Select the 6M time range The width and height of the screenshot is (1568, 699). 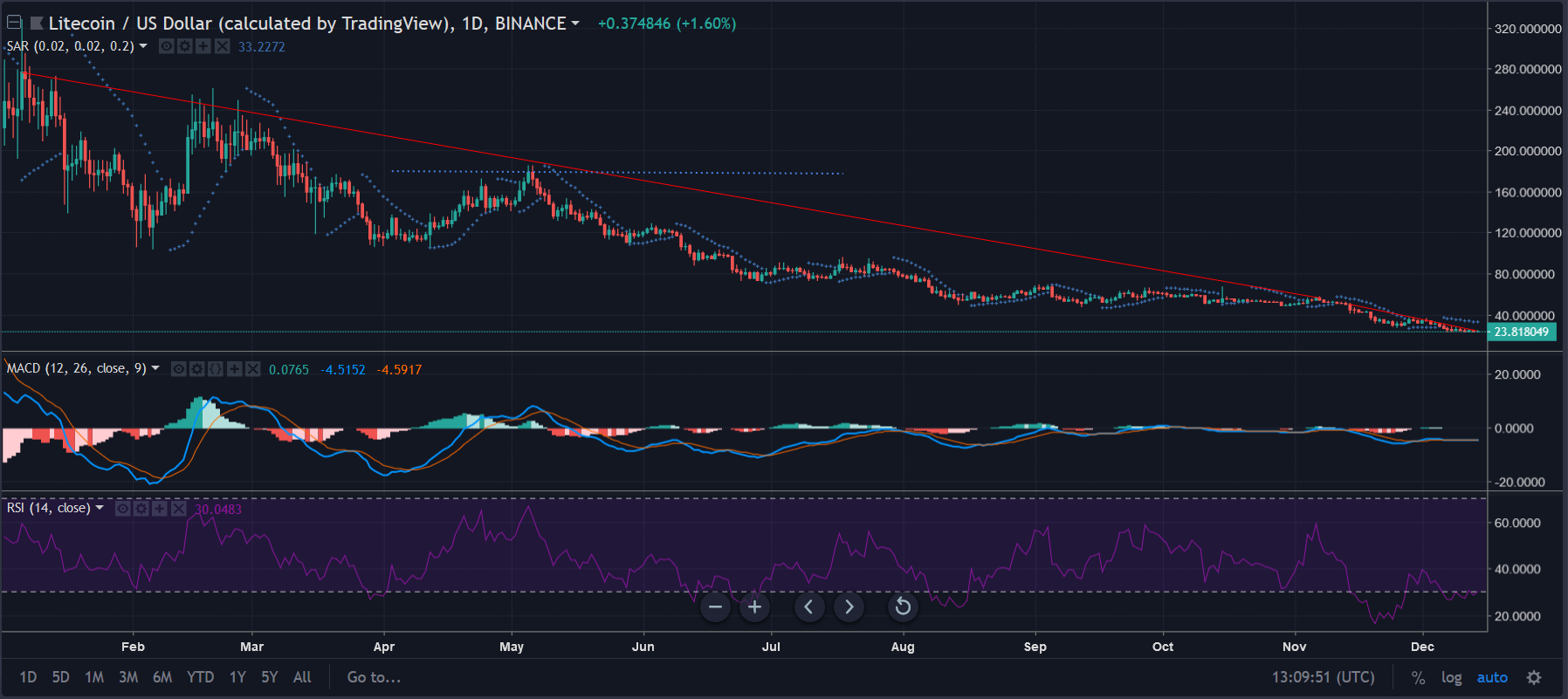click(x=162, y=677)
